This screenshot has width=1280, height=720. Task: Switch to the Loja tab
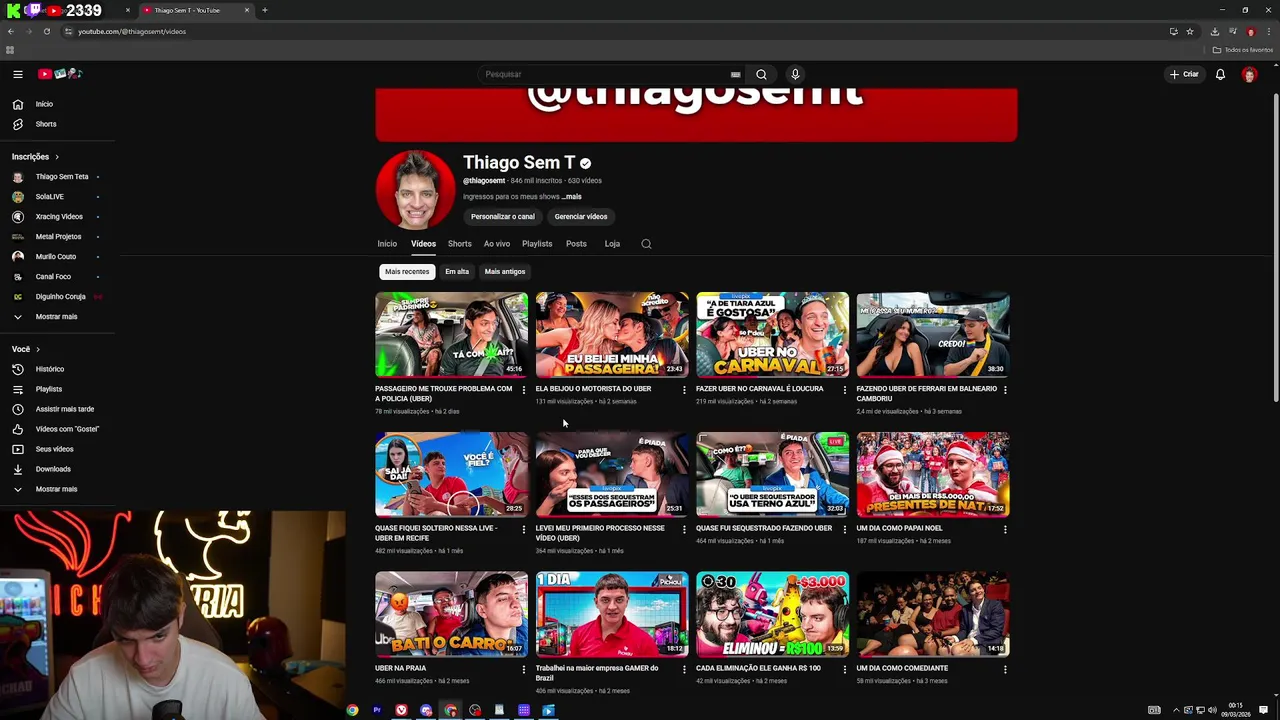point(612,244)
